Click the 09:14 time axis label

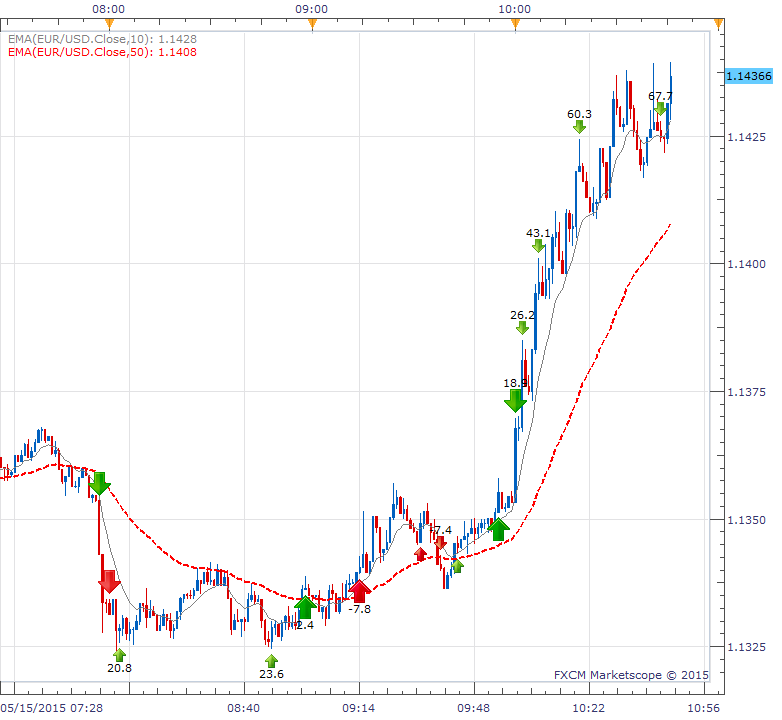359,708
